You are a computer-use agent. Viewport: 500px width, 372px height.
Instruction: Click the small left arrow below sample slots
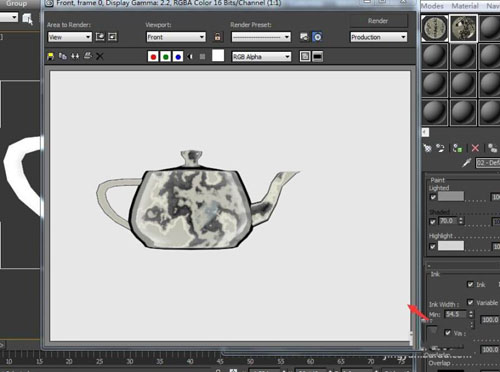point(425,132)
